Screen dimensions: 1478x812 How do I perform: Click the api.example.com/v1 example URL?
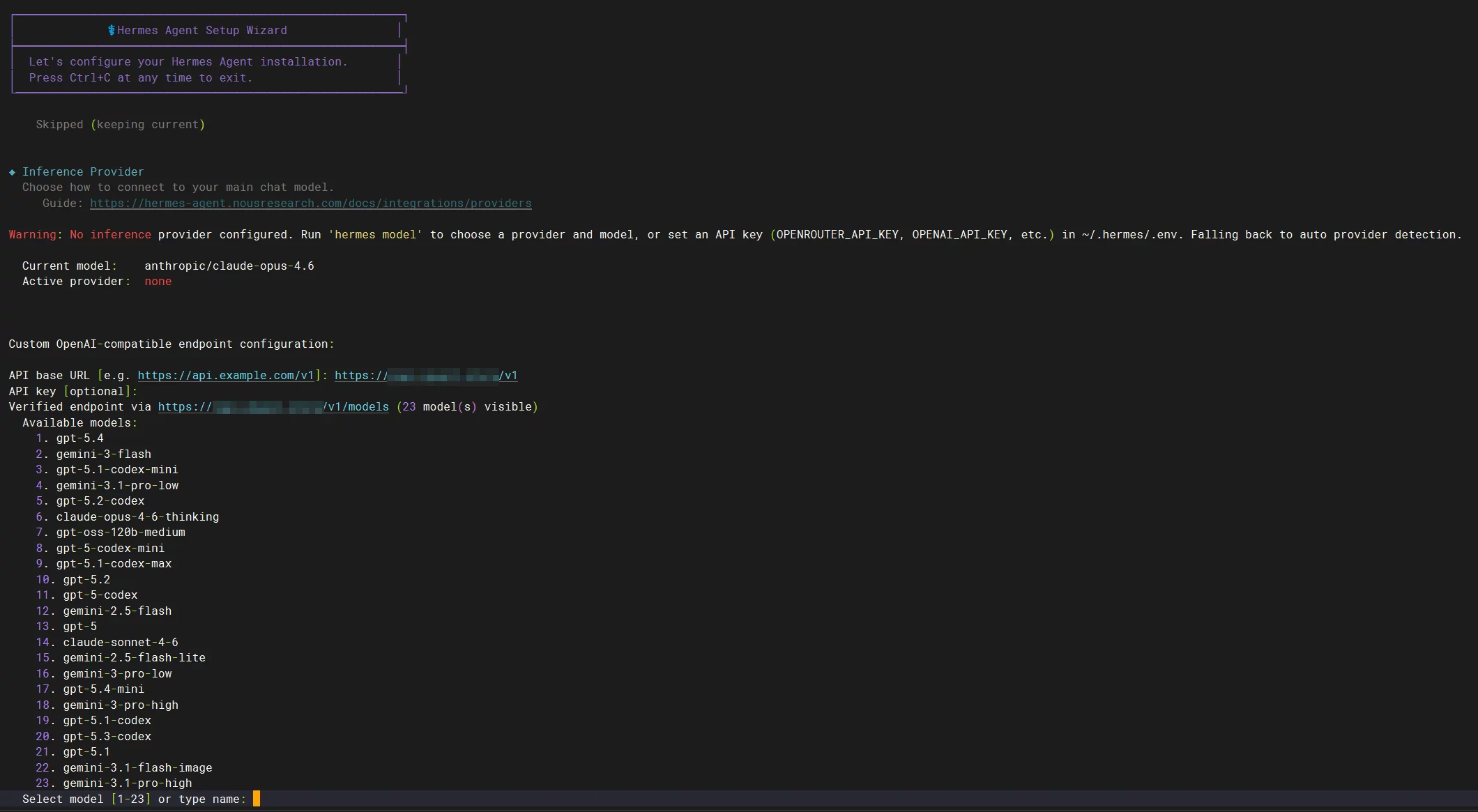225,376
